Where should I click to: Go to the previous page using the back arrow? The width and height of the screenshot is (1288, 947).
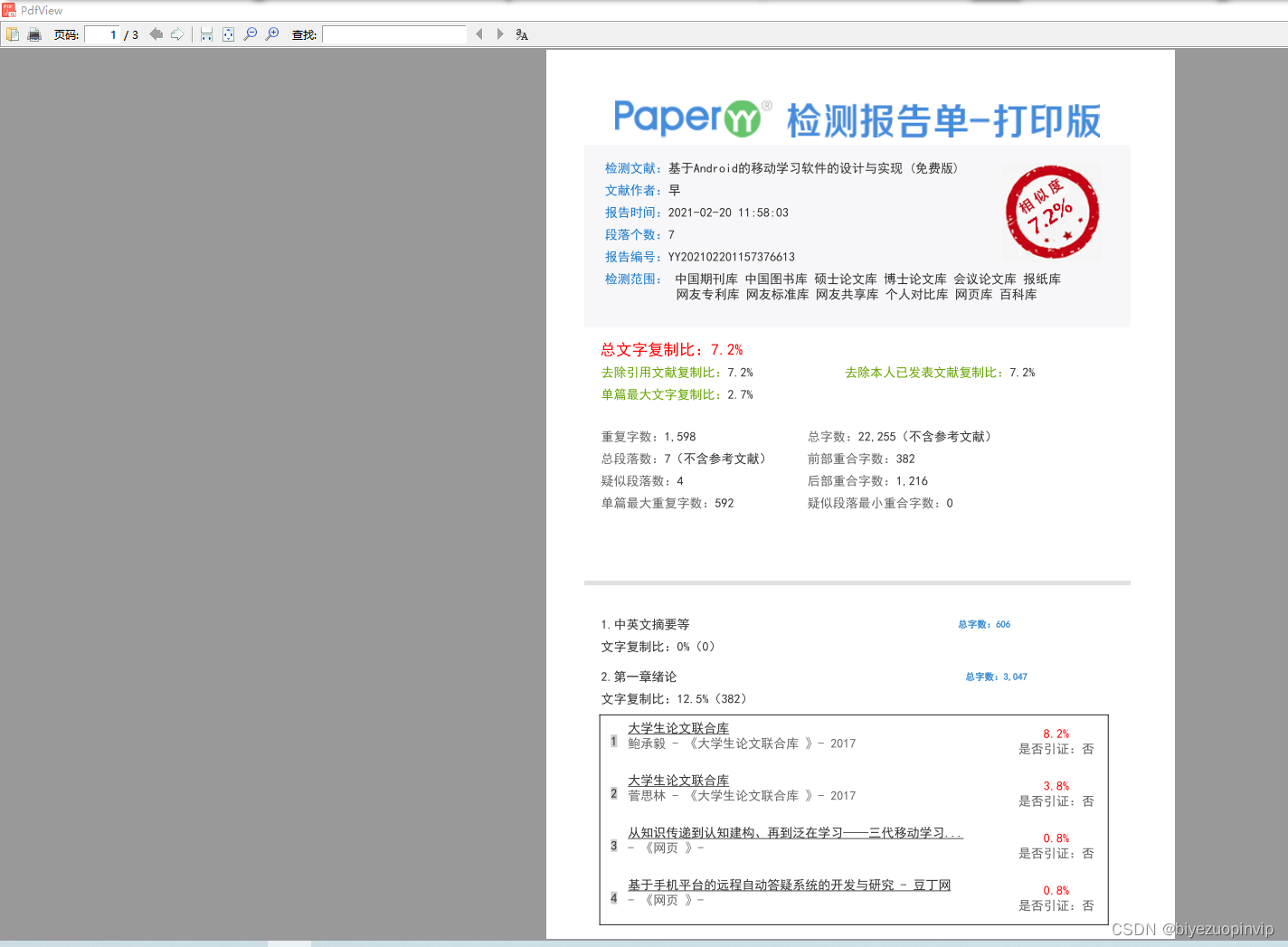click(155, 33)
